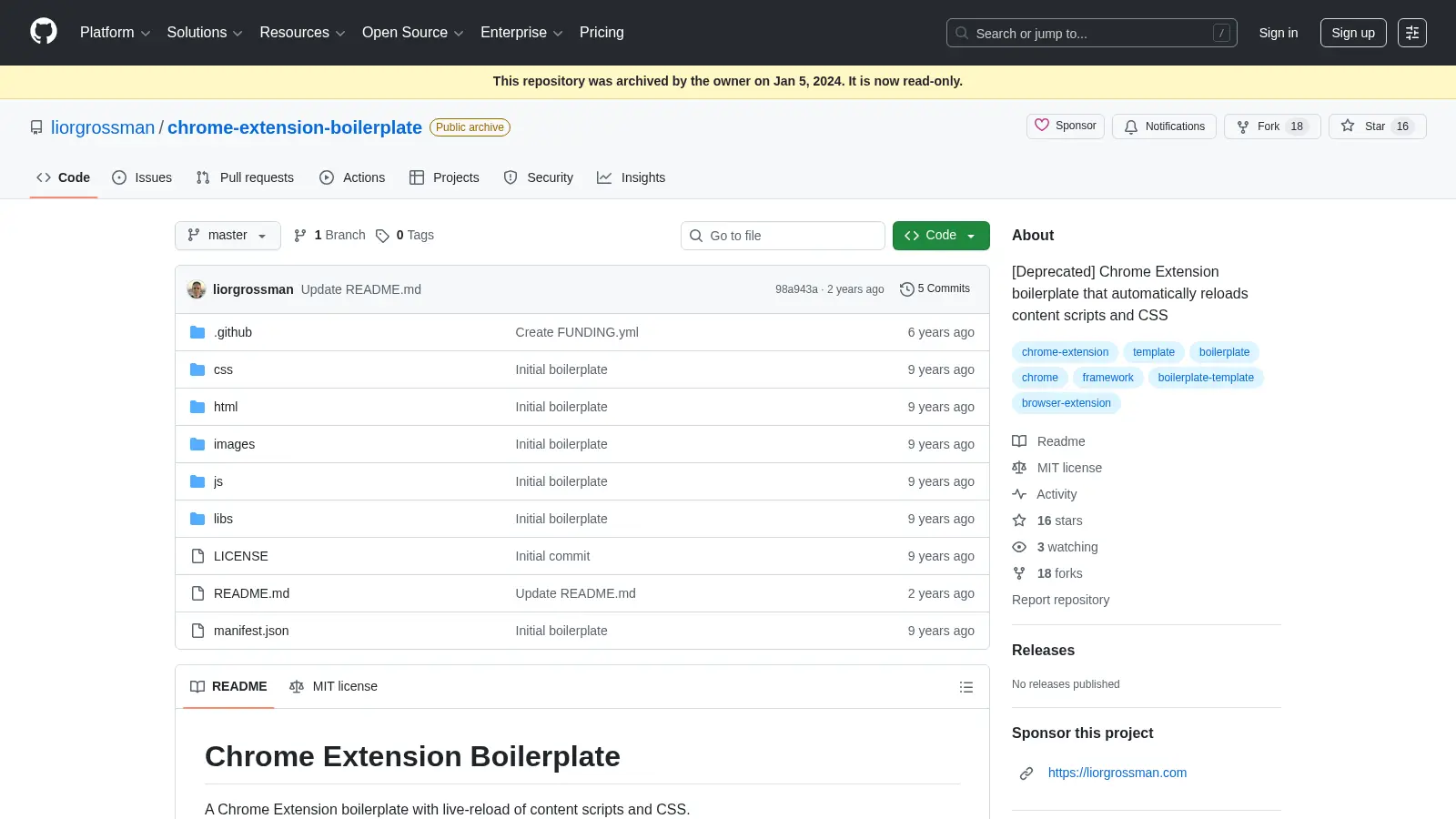Image resolution: width=1456 pixels, height=819 pixels.
Task: View the 3 watching link
Action: coord(1056,547)
